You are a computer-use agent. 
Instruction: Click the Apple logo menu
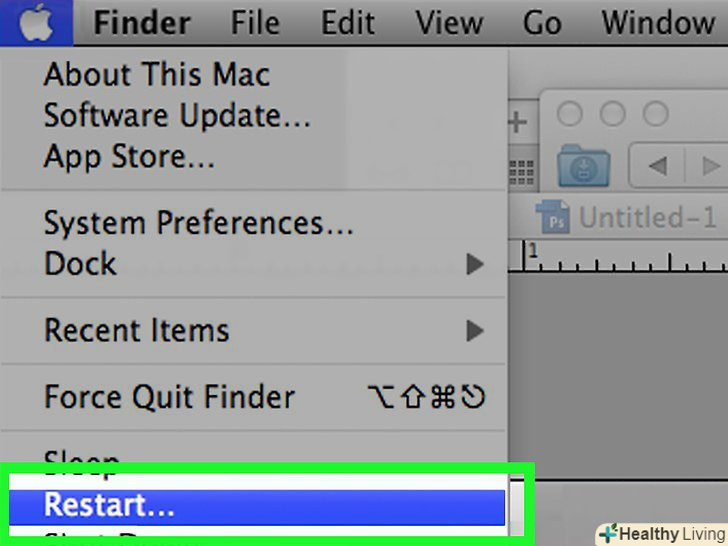tap(35, 22)
